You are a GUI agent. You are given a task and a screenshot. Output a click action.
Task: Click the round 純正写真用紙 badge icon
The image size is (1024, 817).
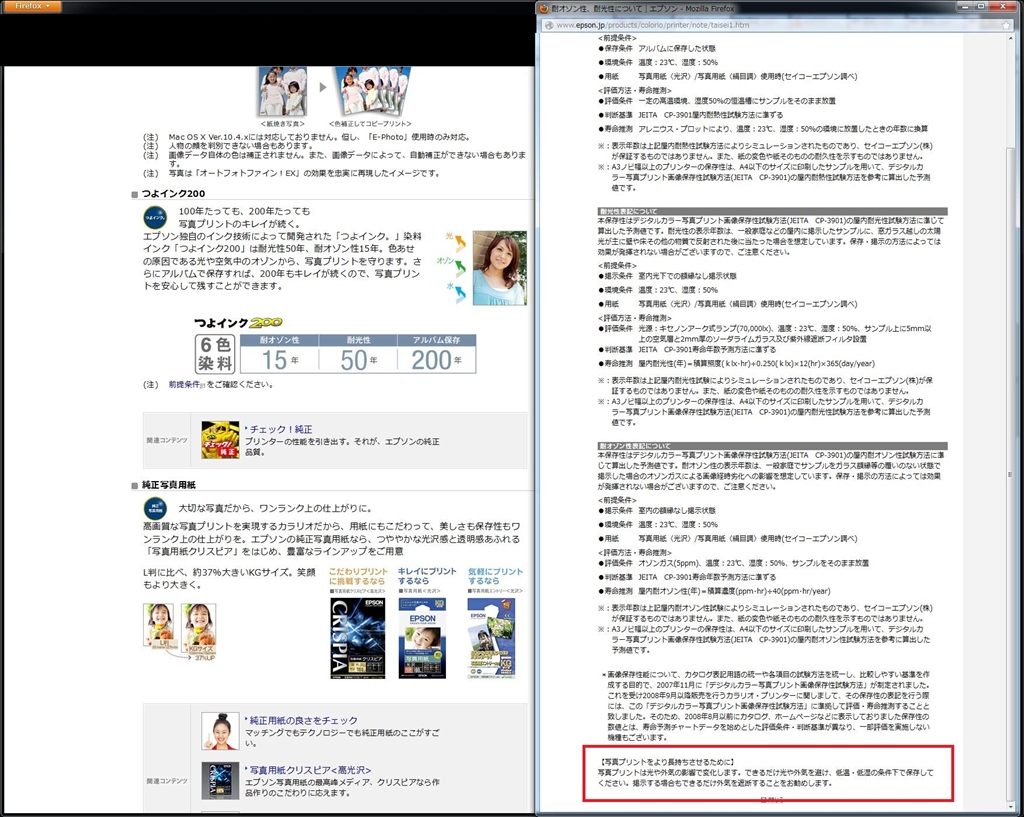click(155, 508)
